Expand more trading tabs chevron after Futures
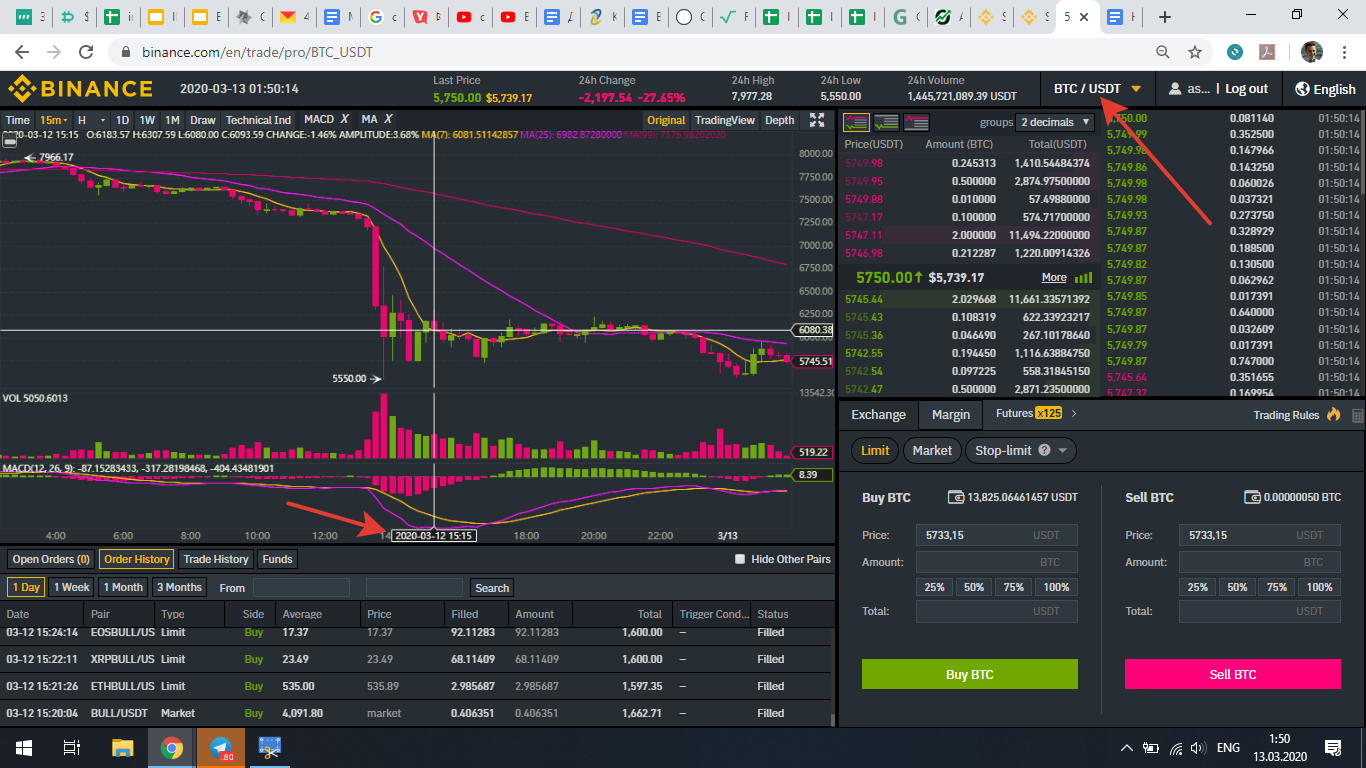This screenshot has width=1366, height=768. point(1073,413)
